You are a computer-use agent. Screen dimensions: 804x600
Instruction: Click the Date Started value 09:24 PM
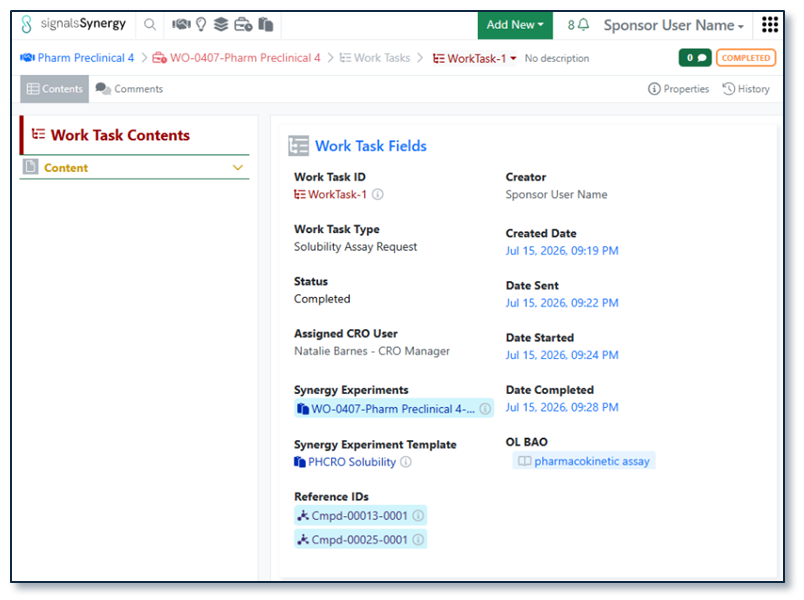(562, 355)
